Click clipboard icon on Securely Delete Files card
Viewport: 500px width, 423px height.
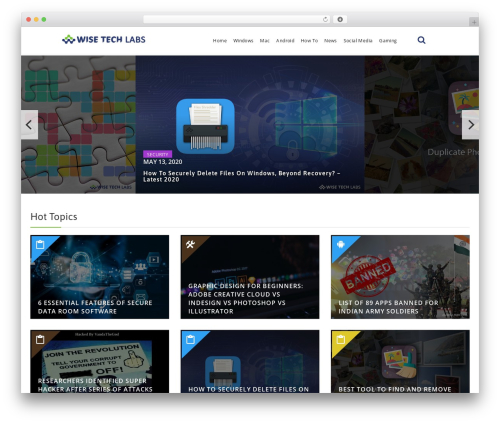click(190, 339)
